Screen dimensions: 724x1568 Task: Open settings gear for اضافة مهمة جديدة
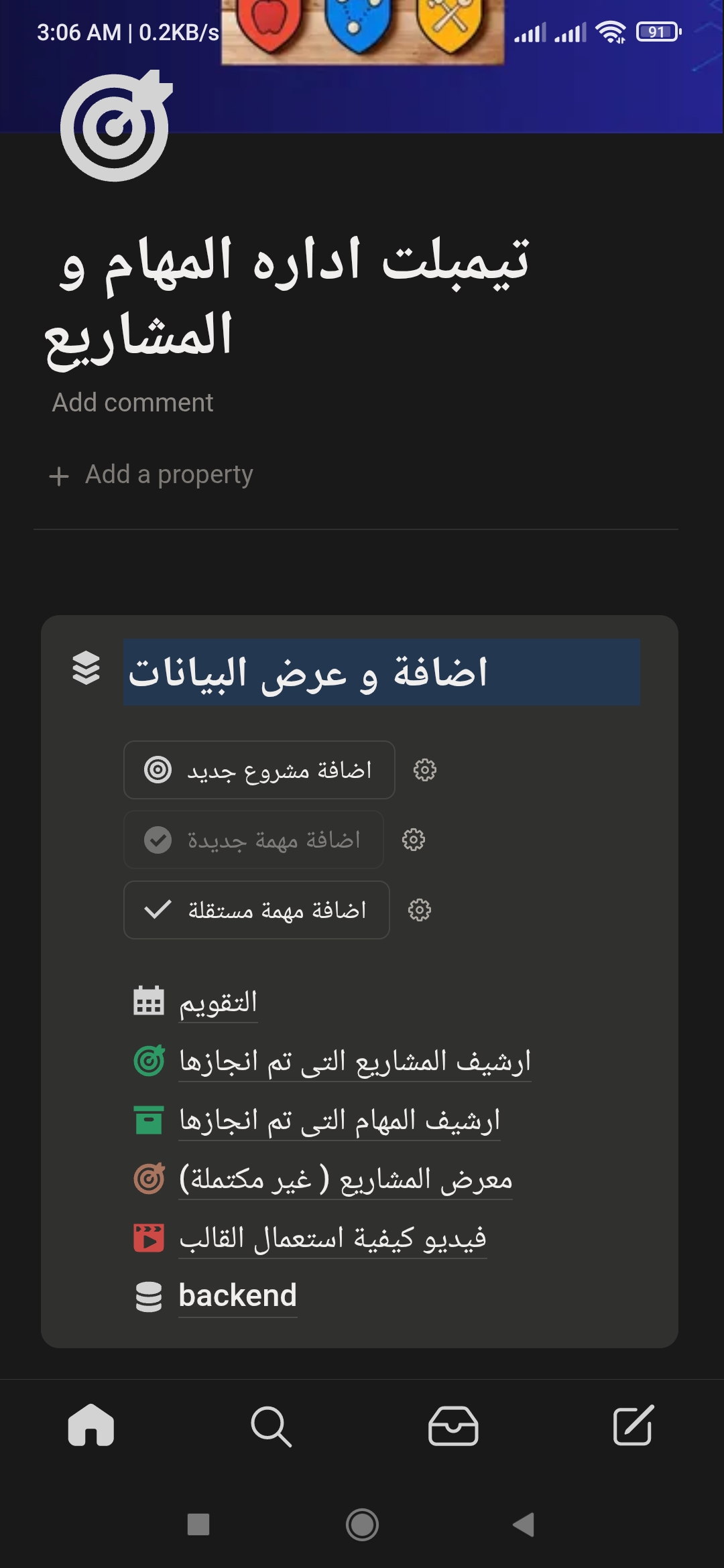(x=414, y=840)
